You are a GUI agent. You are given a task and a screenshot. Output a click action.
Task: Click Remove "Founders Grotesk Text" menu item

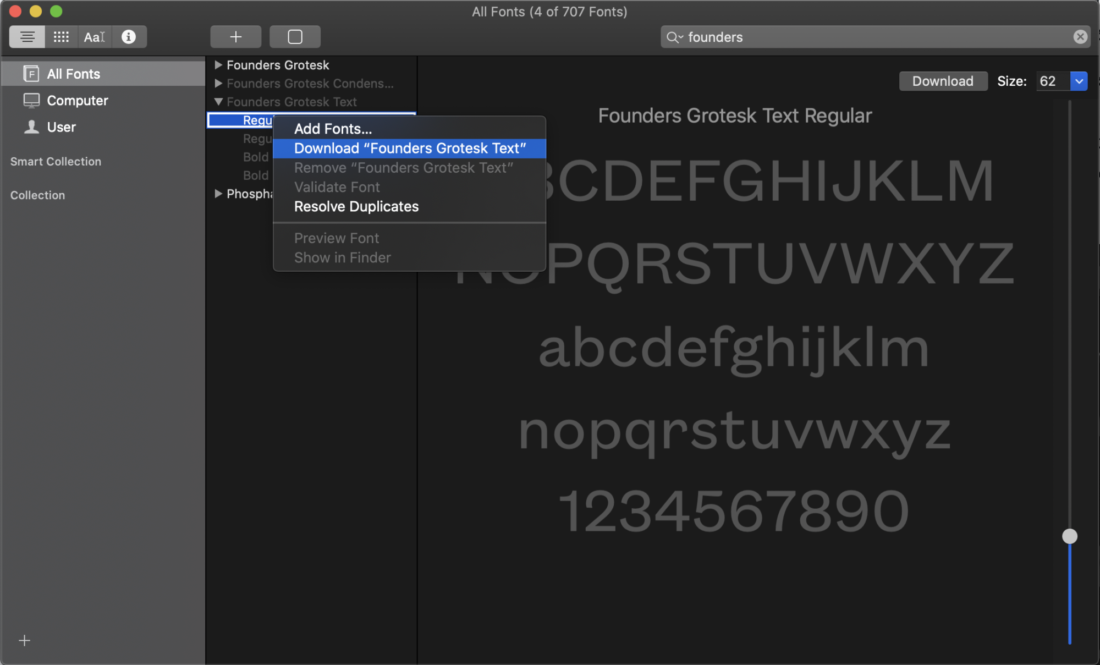click(x=410, y=168)
